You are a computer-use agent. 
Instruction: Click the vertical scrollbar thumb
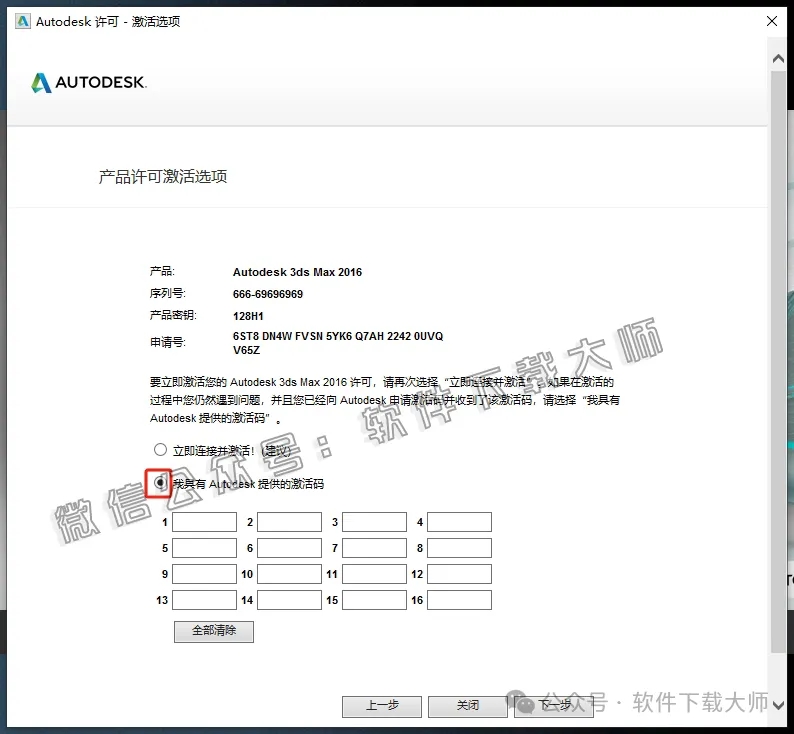778,362
